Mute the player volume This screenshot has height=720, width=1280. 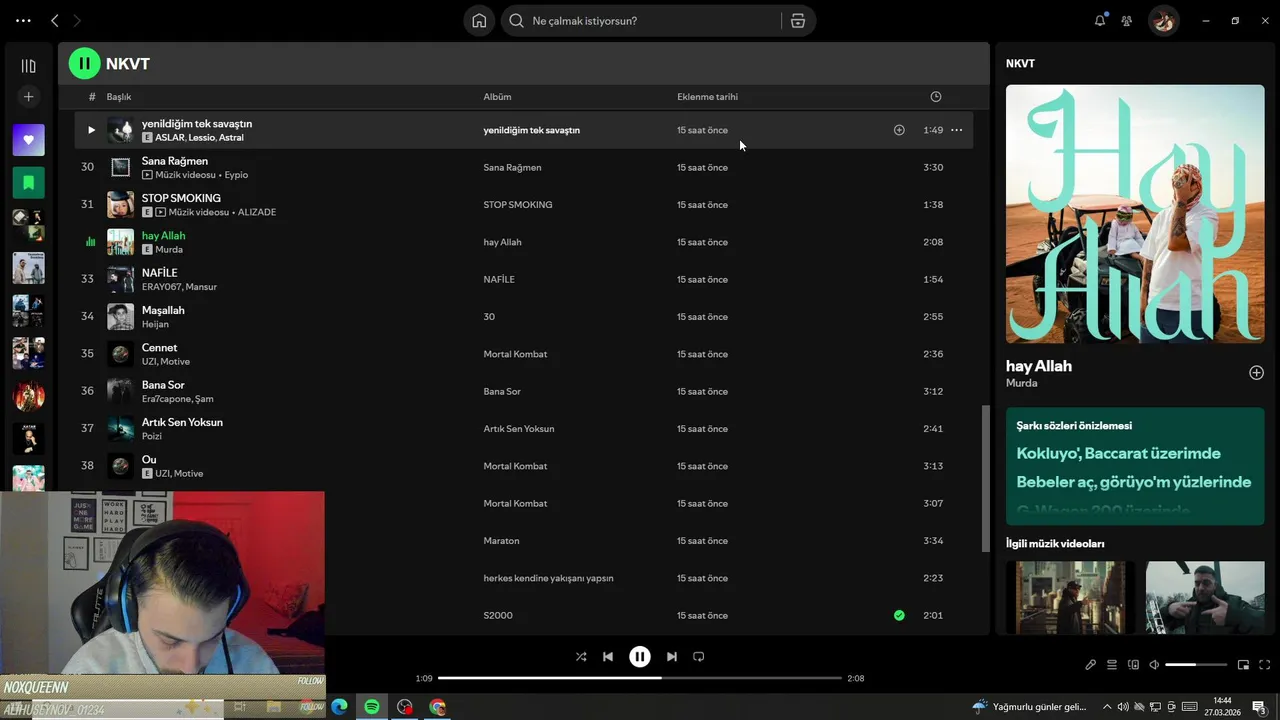coord(1154,665)
